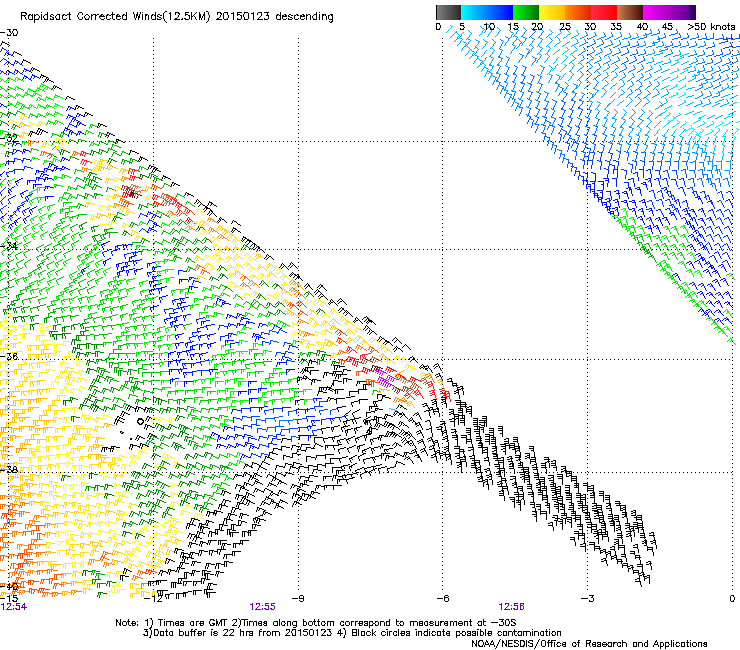
Task: Click the latitude label '-32'
Action: [9, 138]
